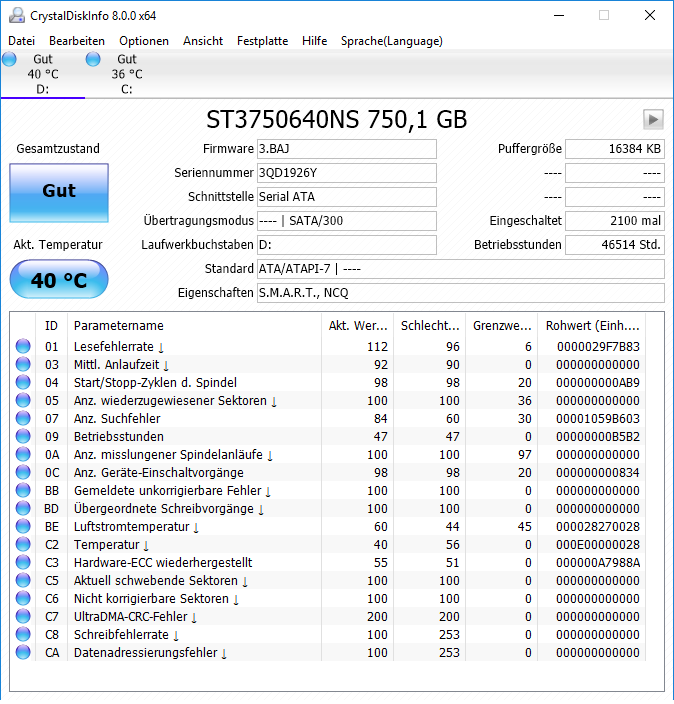The width and height of the screenshot is (674, 704).
Task: Click the blue Gut health status button
Action: pyautogui.click(x=59, y=193)
